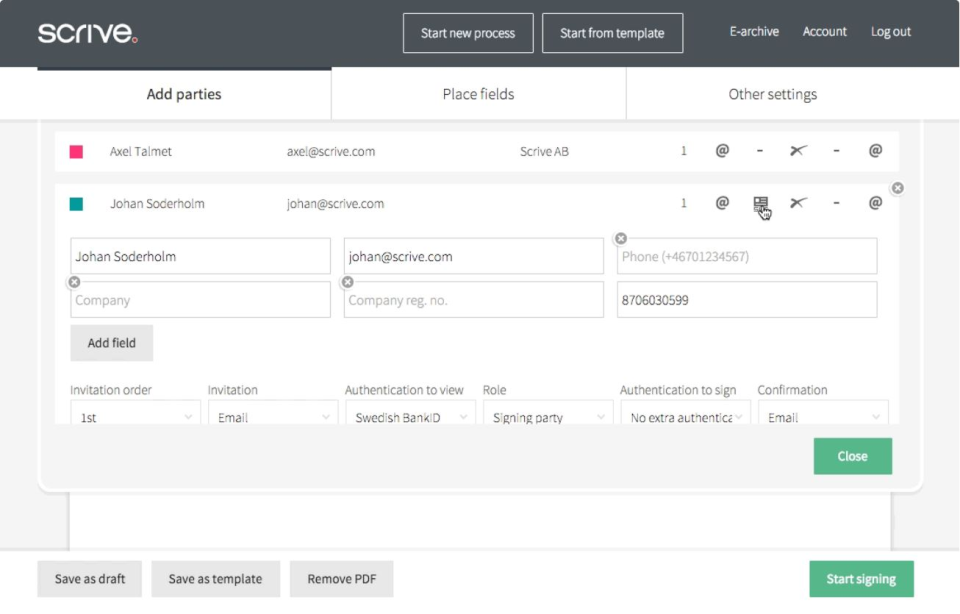The width and height of the screenshot is (960, 614).
Task: Click the empty Company input field
Action: pyautogui.click(x=200, y=299)
